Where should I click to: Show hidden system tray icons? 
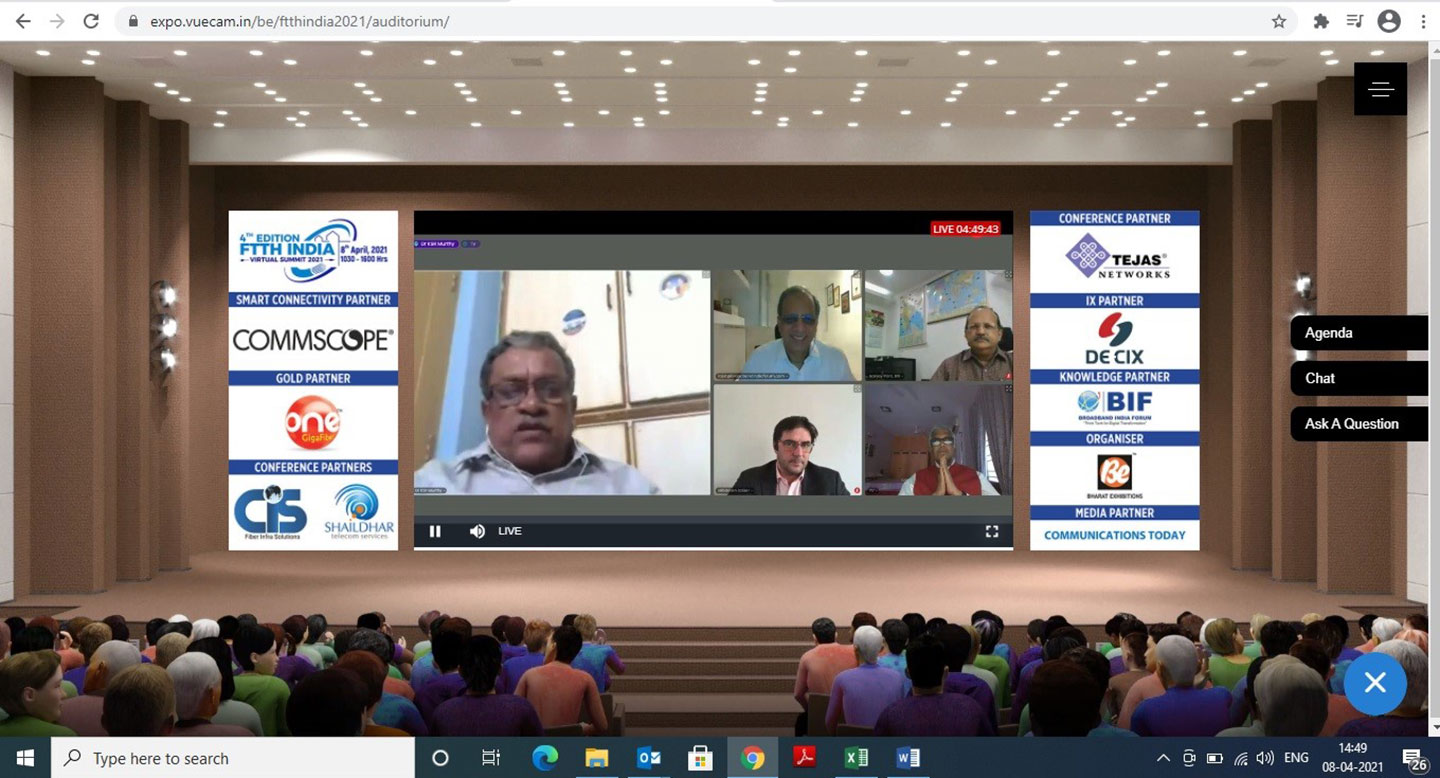coord(1162,758)
